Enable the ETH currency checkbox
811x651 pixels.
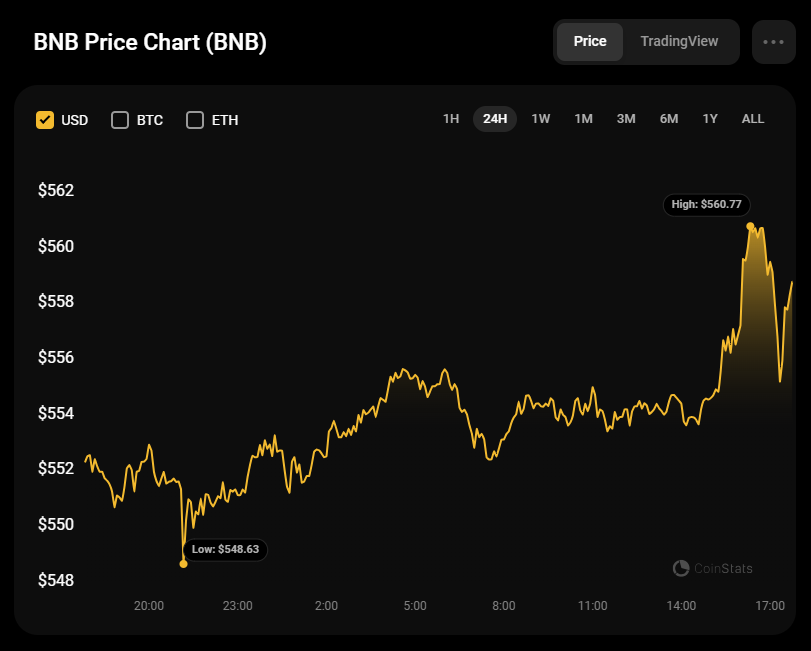tap(195, 120)
